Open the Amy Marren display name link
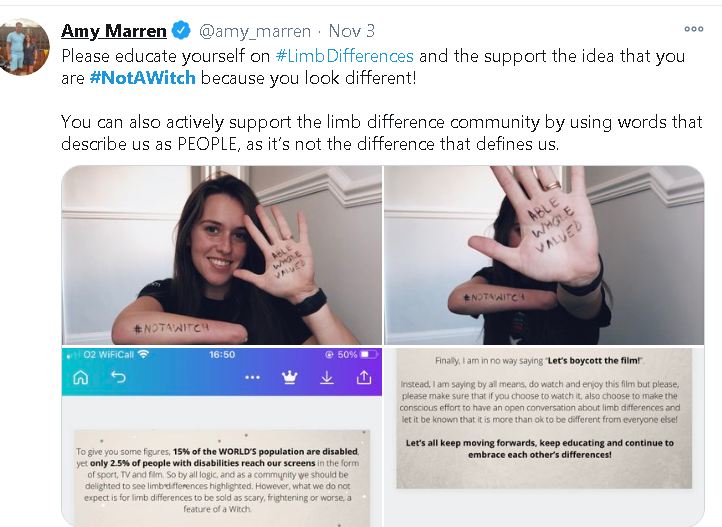 pos(114,31)
